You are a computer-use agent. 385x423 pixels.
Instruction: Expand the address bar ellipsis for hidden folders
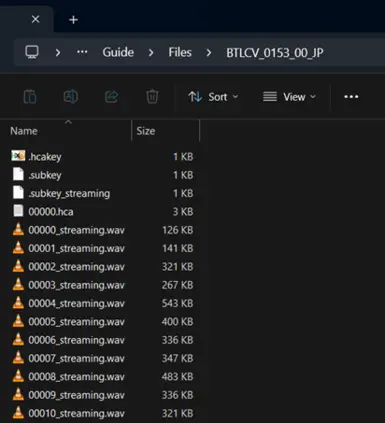coord(82,52)
